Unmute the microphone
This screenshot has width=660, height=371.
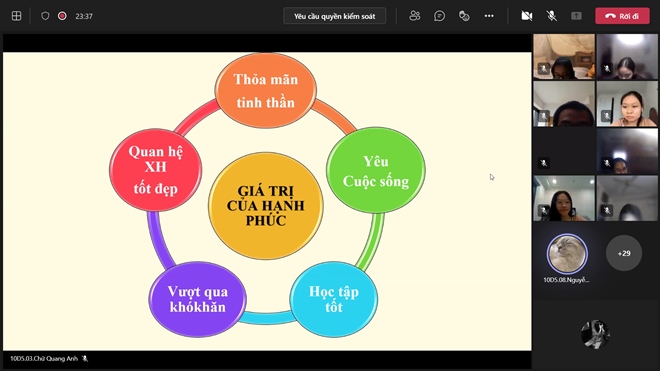551,16
